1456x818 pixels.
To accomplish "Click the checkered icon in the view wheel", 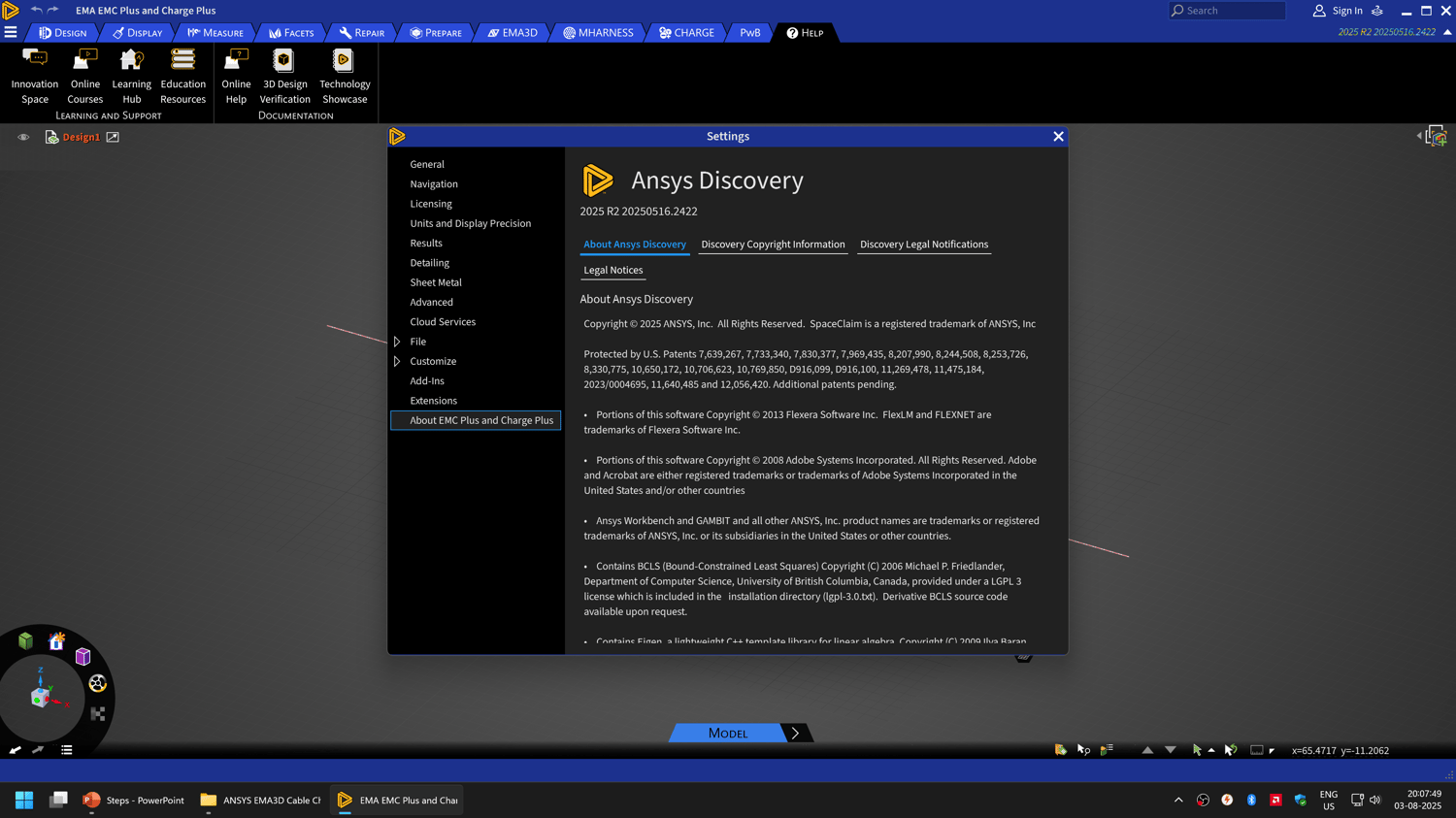I will click(98, 714).
